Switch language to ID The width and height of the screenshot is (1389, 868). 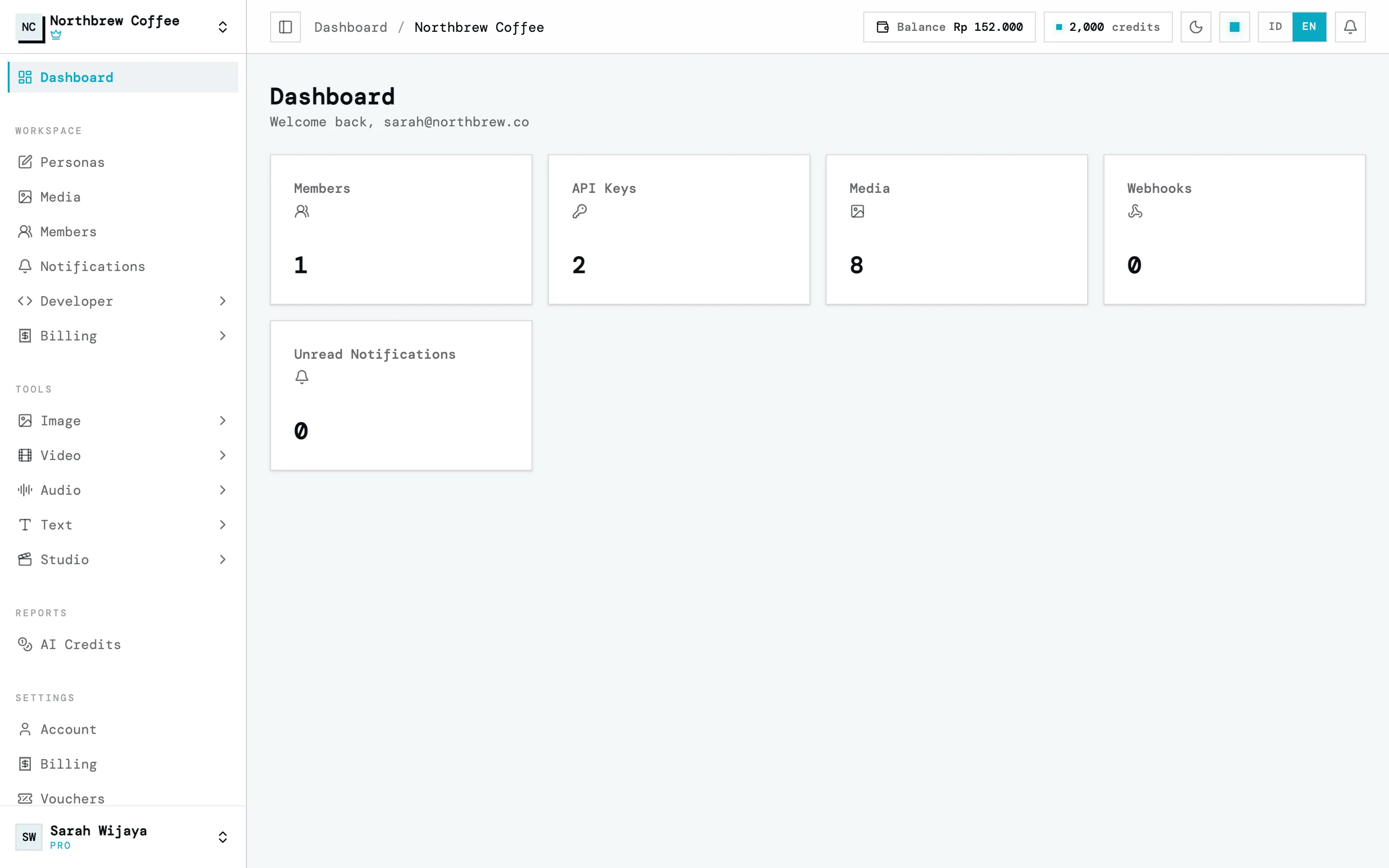1275,27
